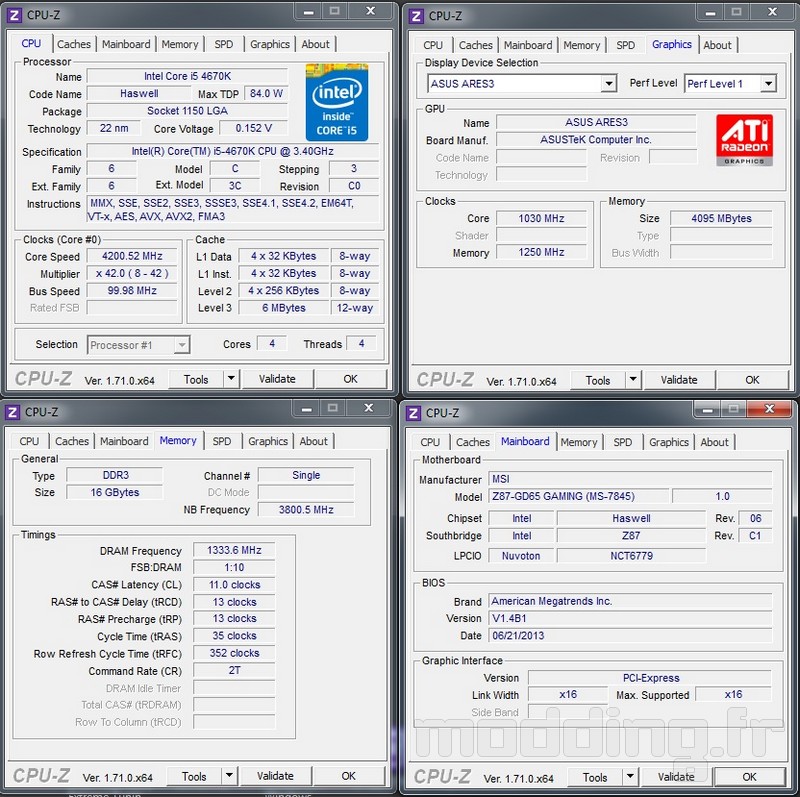Click Validate button in Memory window
Image resolution: width=800 pixels, height=797 pixels.
[x=275, y=776]
